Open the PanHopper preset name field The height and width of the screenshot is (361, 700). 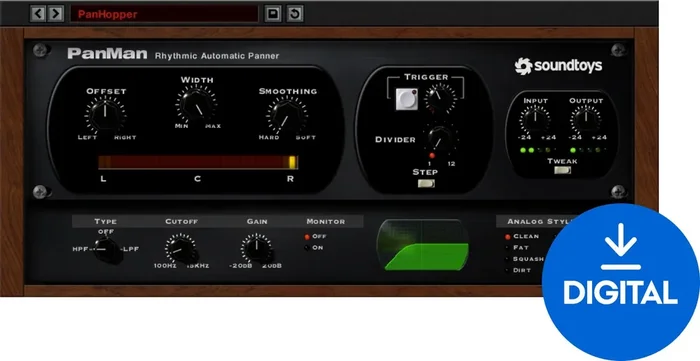pos(164,14)
